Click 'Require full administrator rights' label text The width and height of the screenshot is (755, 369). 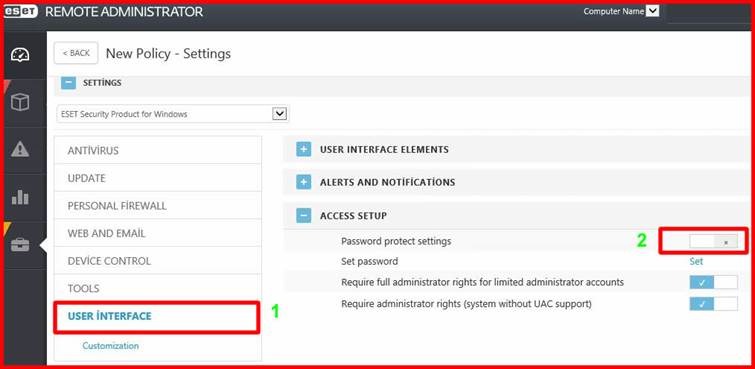(x=482, y=282)
